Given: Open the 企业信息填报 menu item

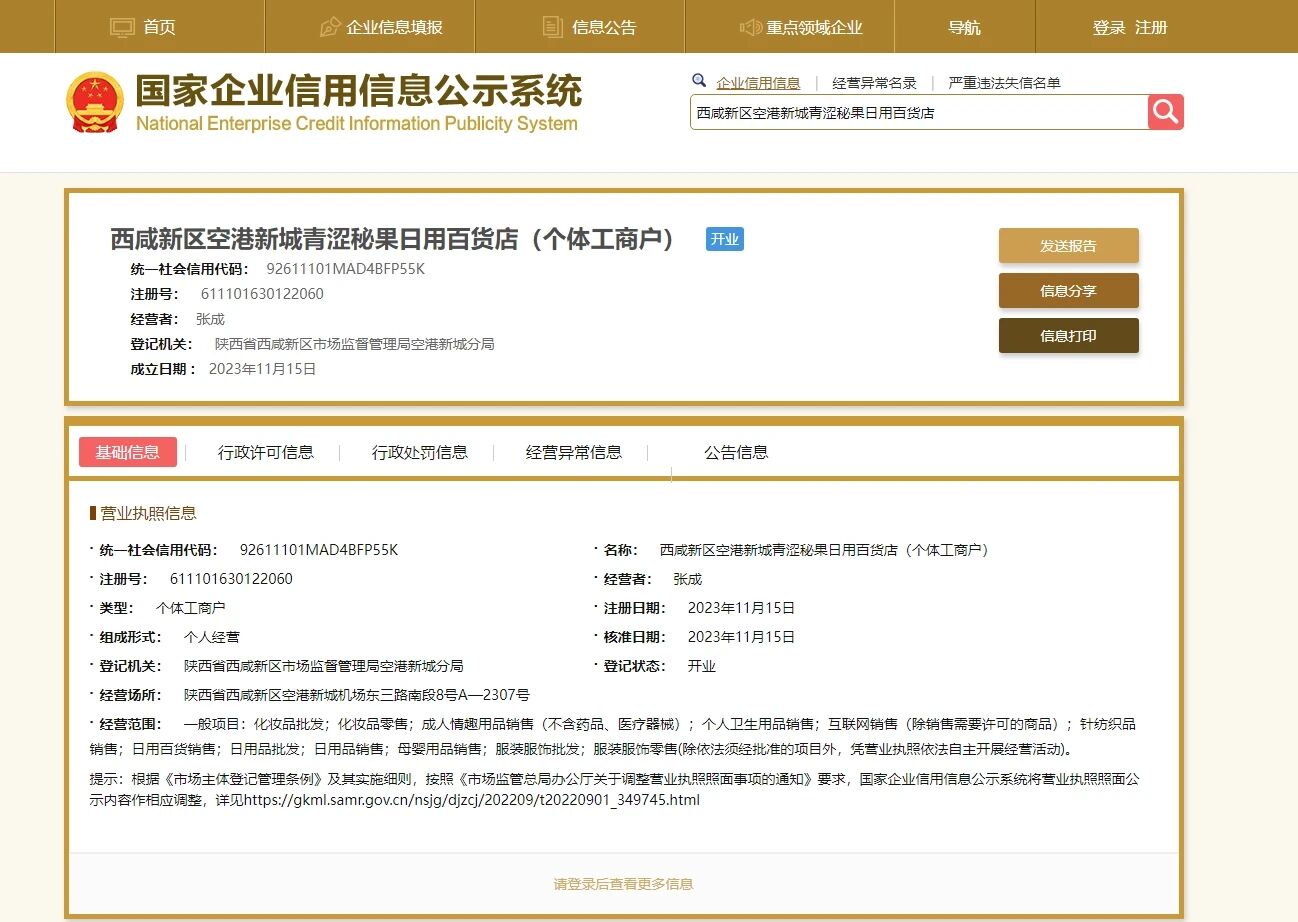Looking at the screenshot, I should [394, 27].
